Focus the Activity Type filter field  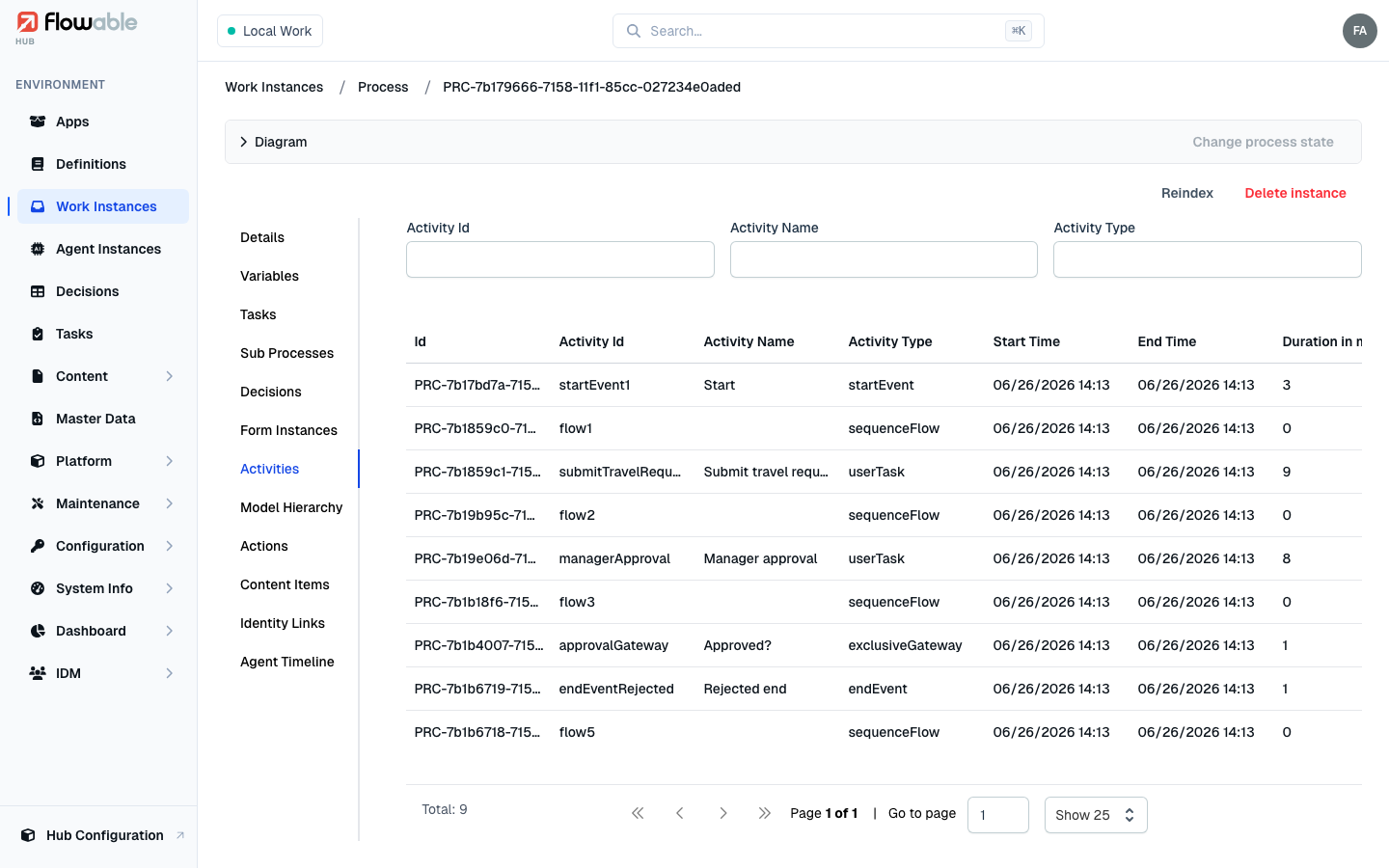1208,259
